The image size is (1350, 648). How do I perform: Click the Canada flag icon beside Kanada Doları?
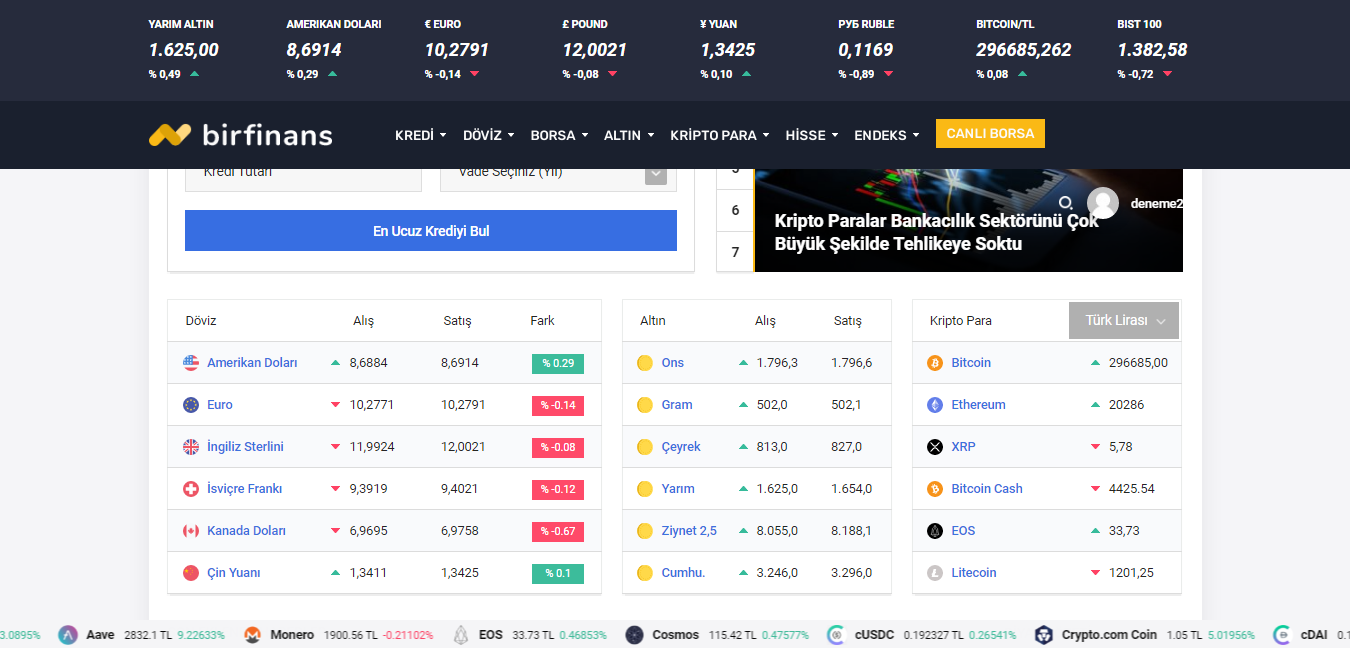pyautogui.click(x=191, y=531)
